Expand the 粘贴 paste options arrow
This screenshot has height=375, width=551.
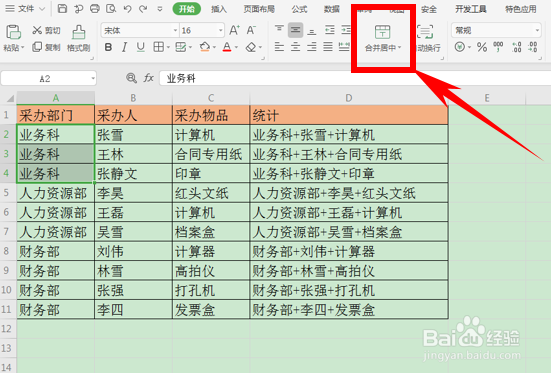click(x=22, y=47)
